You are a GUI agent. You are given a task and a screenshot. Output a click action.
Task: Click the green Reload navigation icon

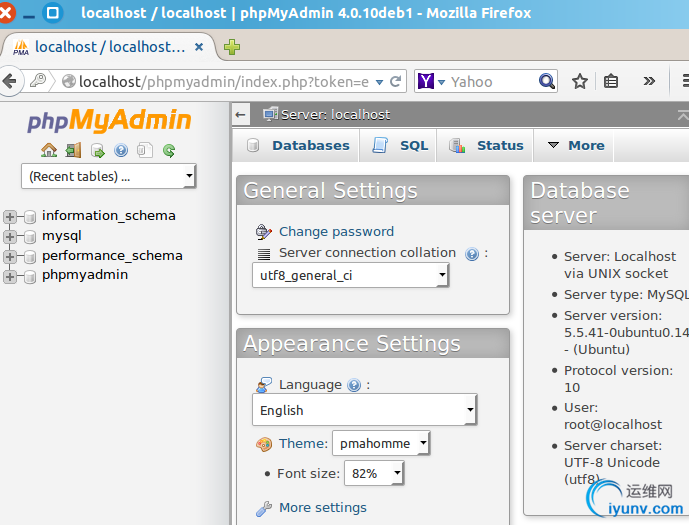coord(169,151)
